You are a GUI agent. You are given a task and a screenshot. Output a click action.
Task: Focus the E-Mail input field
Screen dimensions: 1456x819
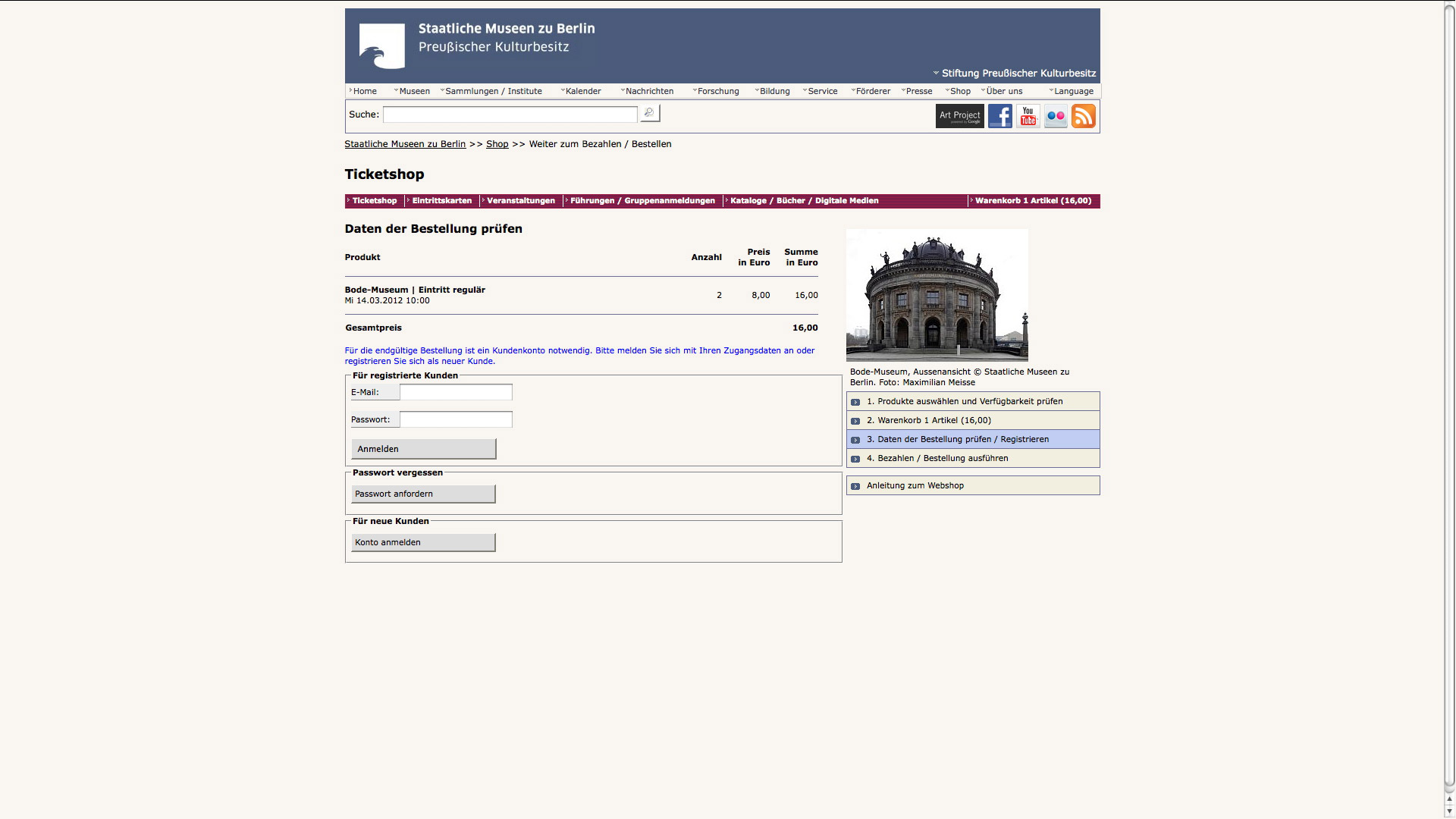pyautogui.click(x=456, y=392)
